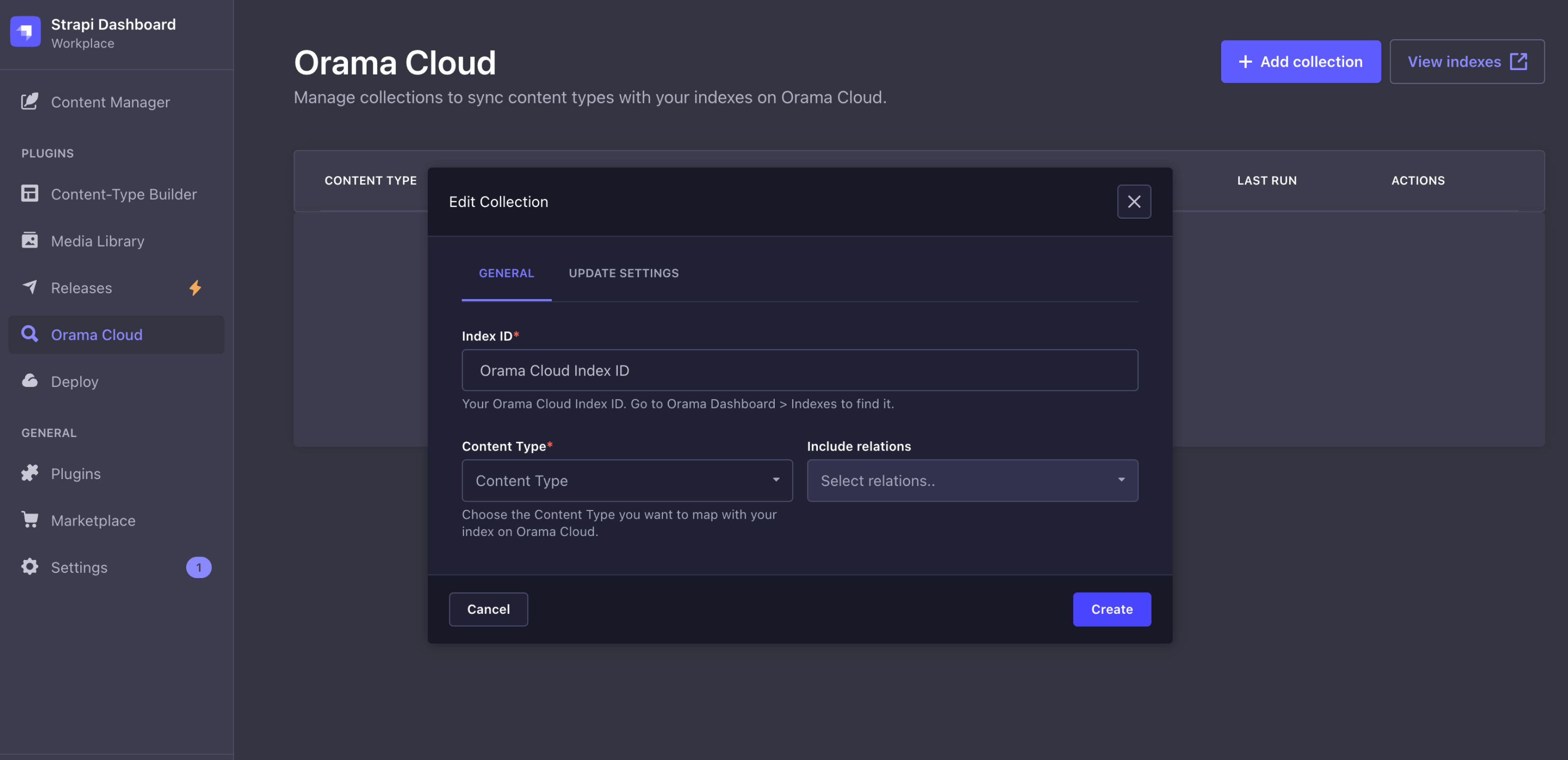Click the Deploy cloud icon
This screenshot has width=1568, height=760.
[29, 381]
